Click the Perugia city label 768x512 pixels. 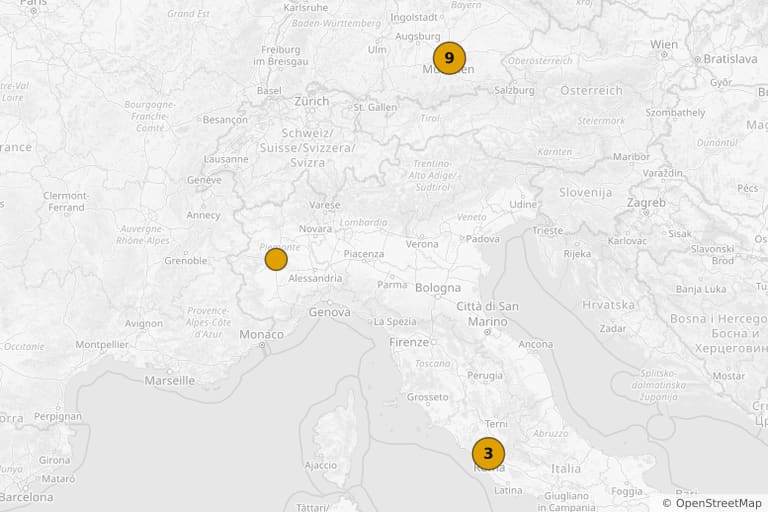click(485, 376)
